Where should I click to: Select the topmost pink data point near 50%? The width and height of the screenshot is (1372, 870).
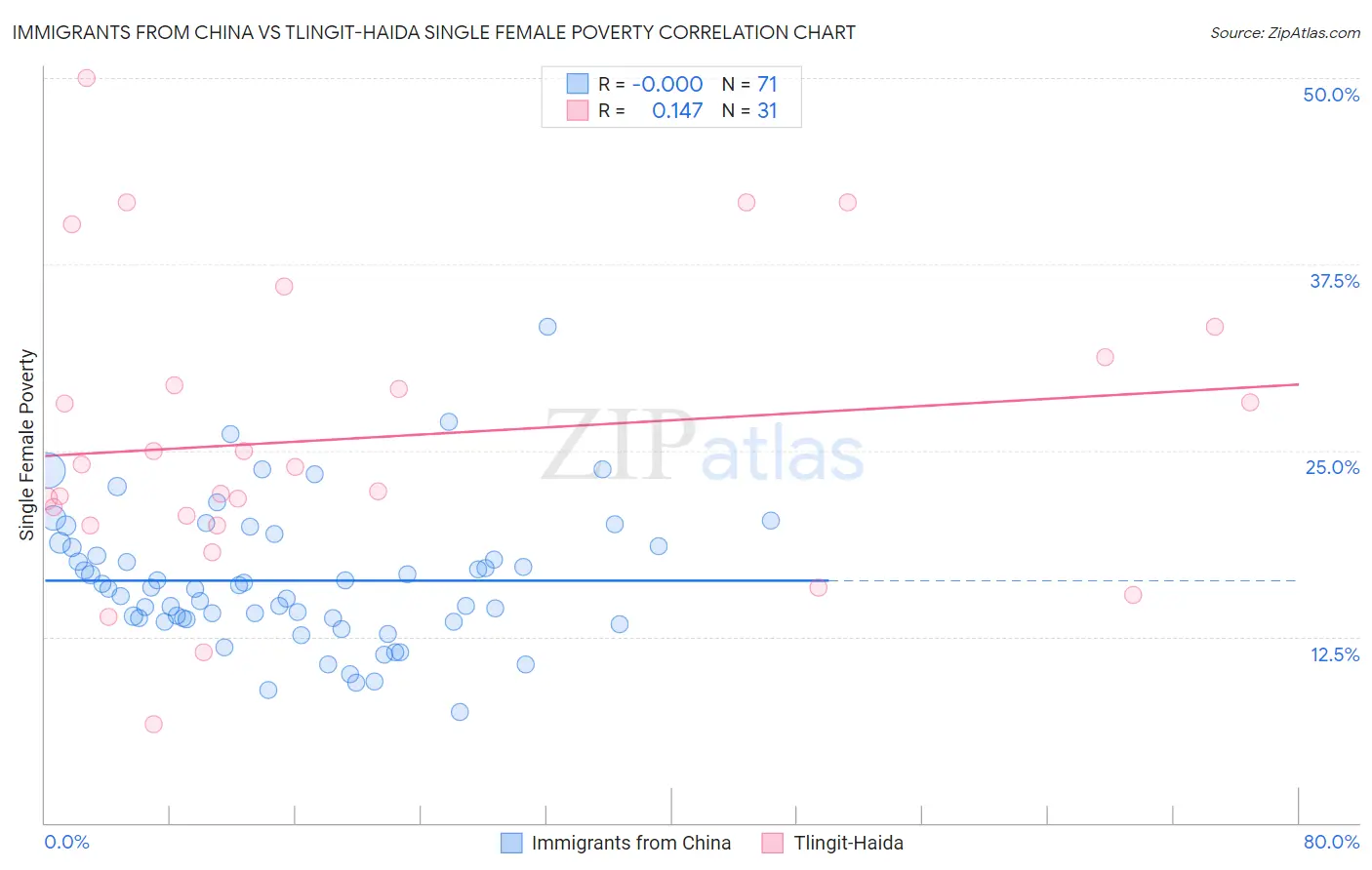pyautogui.click(x=86, y=78)
